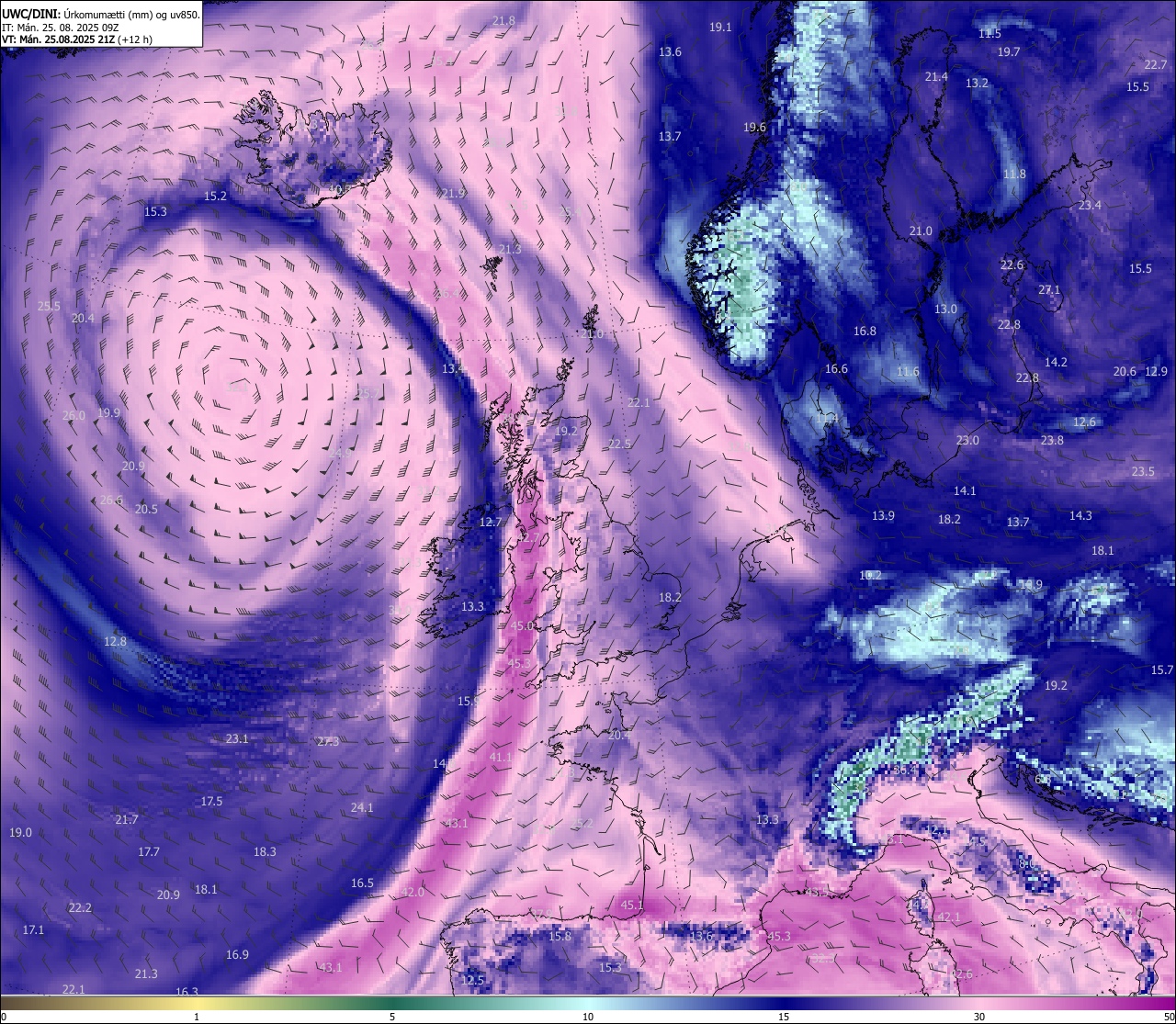Click the map value 16.3
This screenshot has width=1176, height=1024.
pyautogui.click(x=187, y=993)
